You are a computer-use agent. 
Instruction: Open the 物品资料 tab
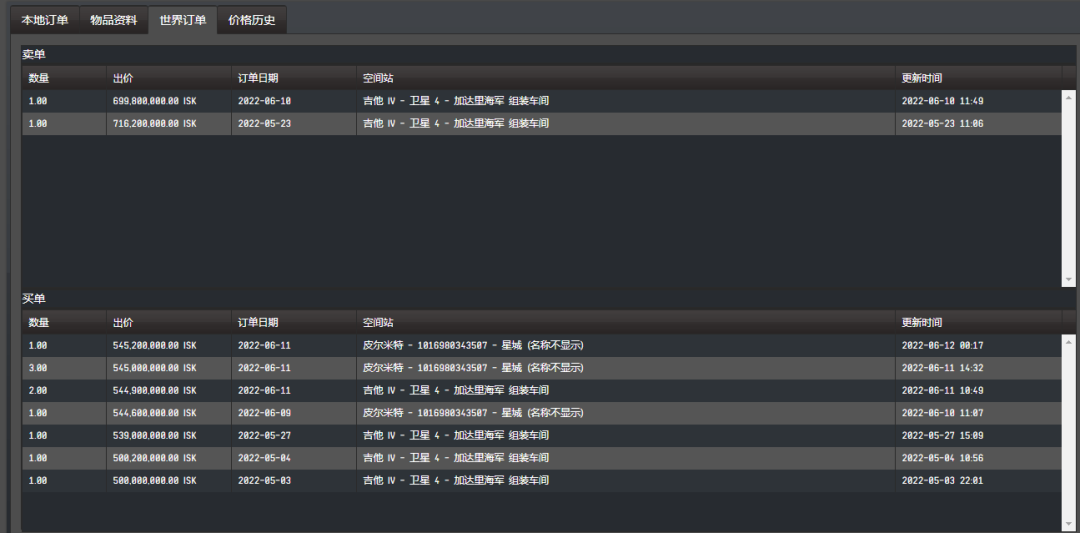pyautogui.click(x=114, y=20)
